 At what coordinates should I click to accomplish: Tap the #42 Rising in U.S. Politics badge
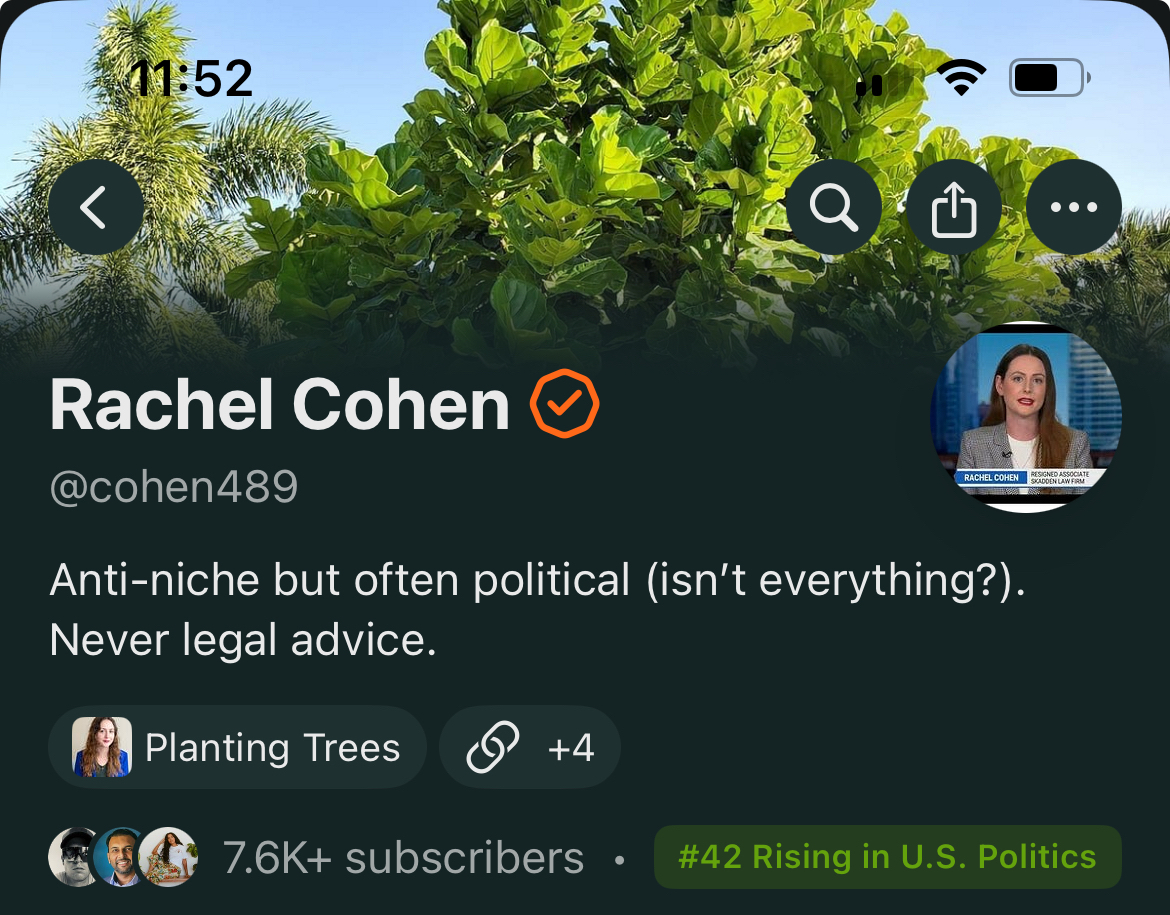click(887, 857)
